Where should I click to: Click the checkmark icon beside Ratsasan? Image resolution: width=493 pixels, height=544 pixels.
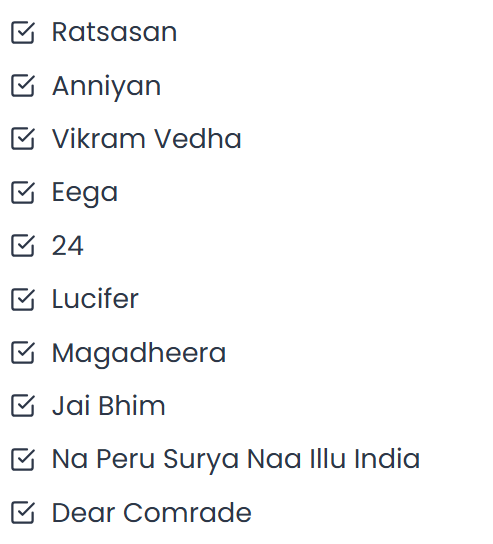coord(23,33)
